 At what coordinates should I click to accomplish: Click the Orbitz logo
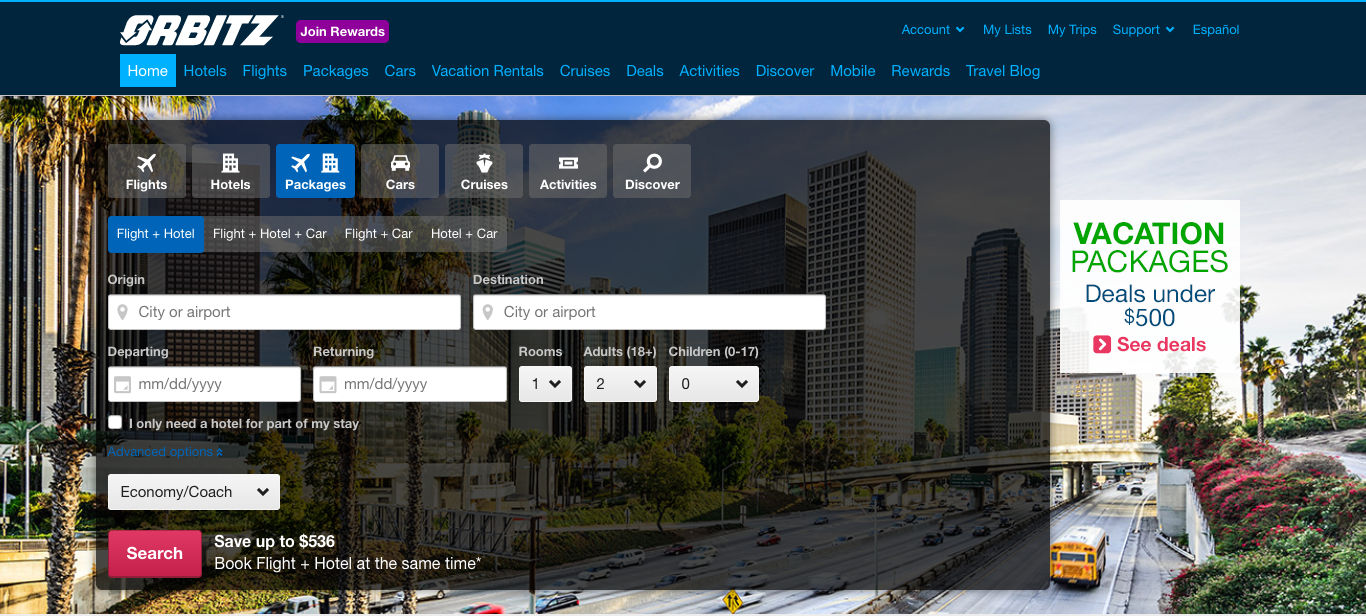click(201, 31)
